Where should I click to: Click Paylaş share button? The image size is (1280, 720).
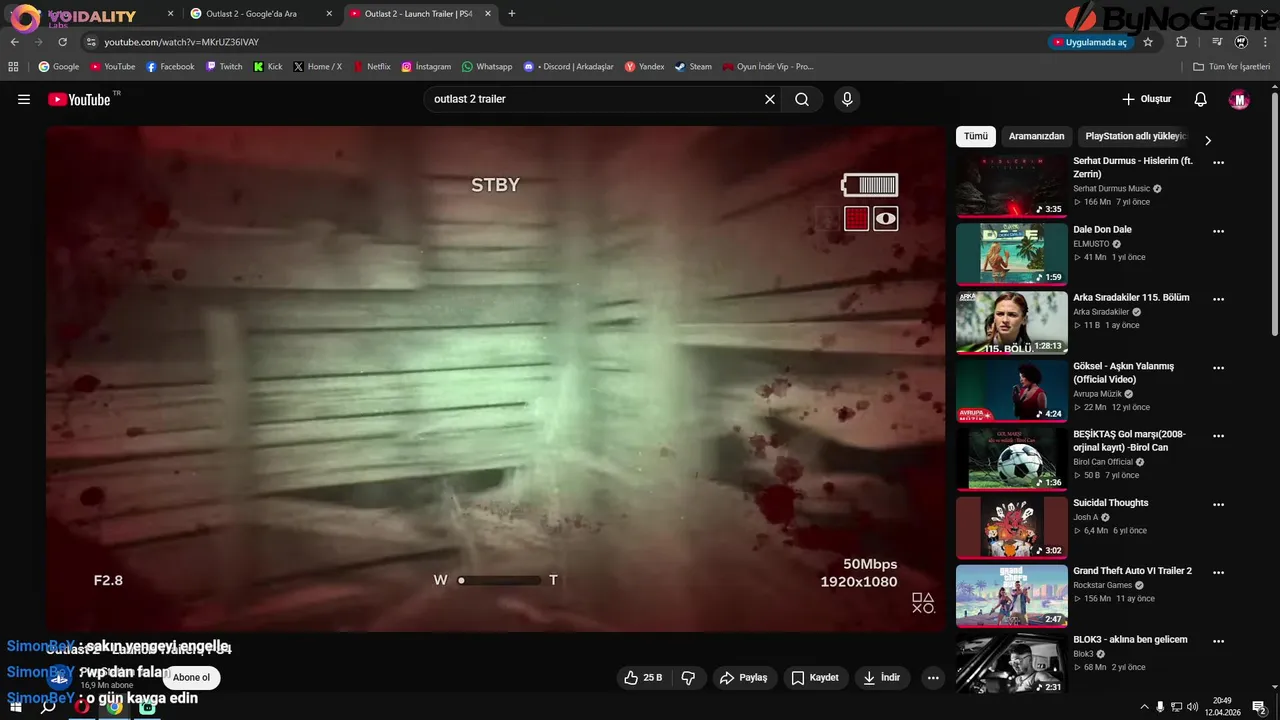click(743, 677)
